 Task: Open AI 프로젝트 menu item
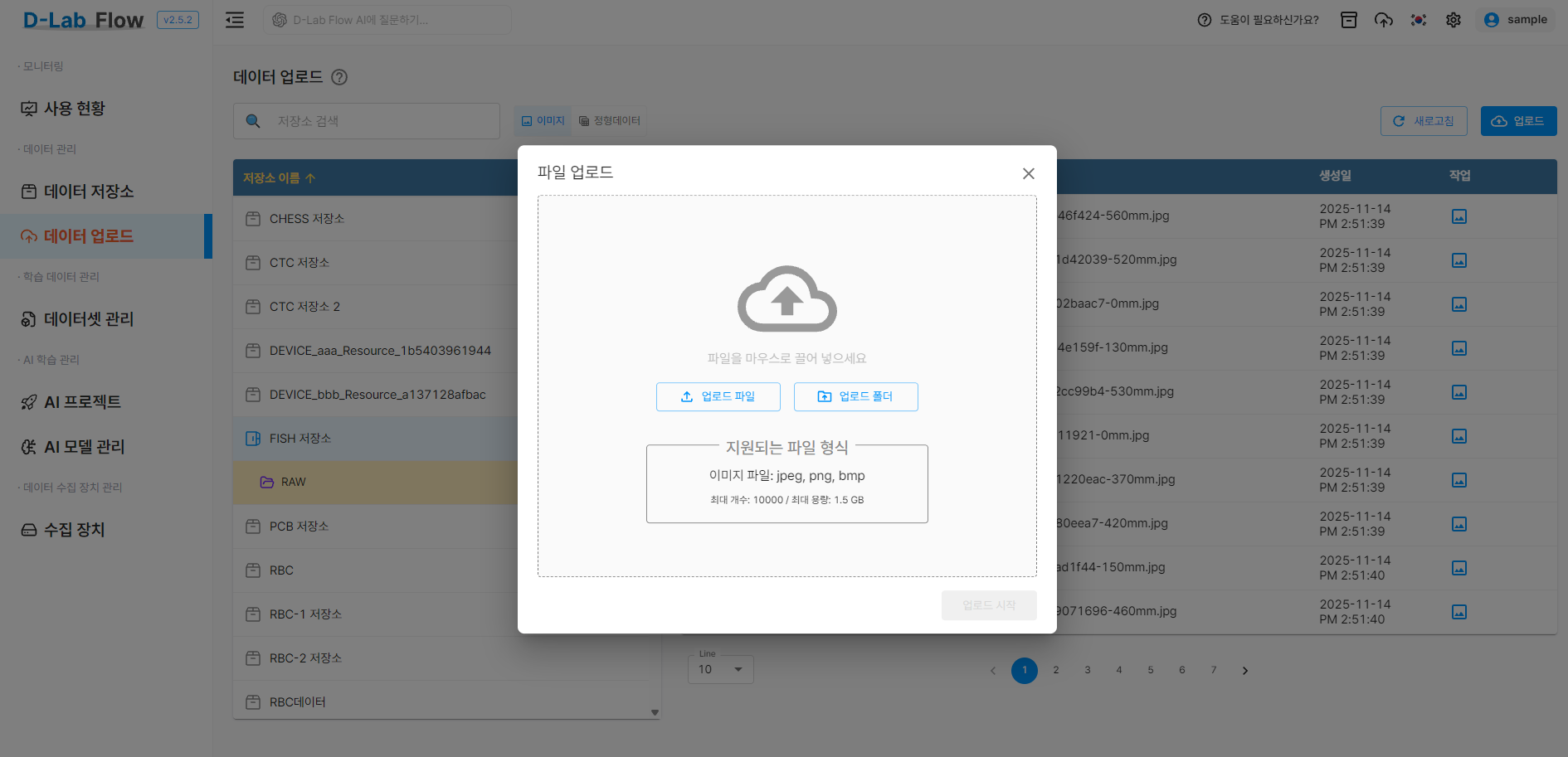[x=71, y=402]
